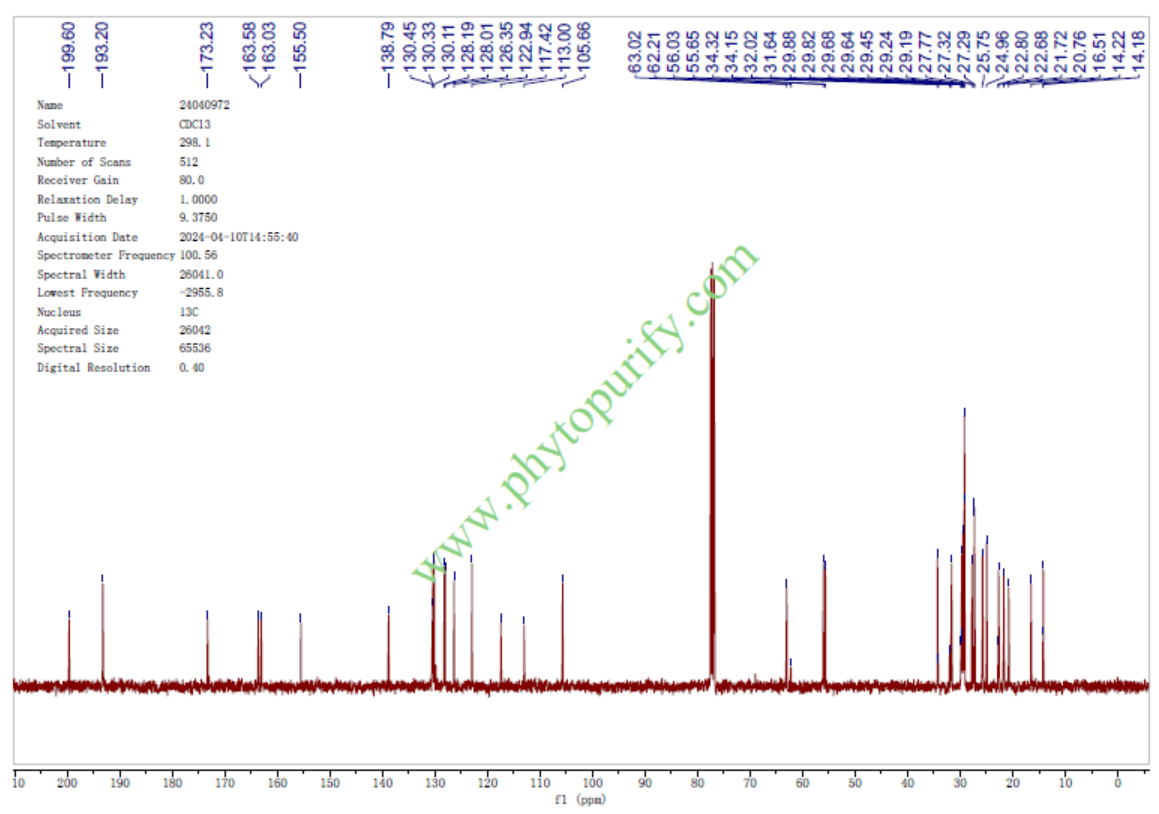
Task: Click the 173.23 chemical shift label
Action: pyautogui.click(x=207, y=41)
